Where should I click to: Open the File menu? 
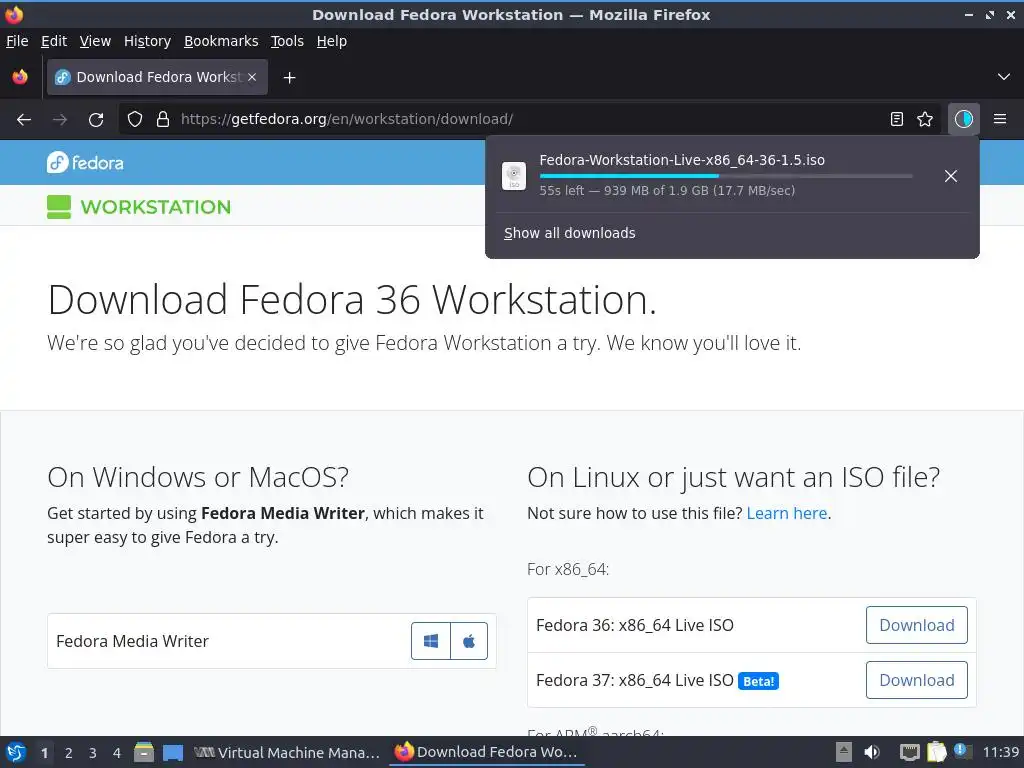17,41
